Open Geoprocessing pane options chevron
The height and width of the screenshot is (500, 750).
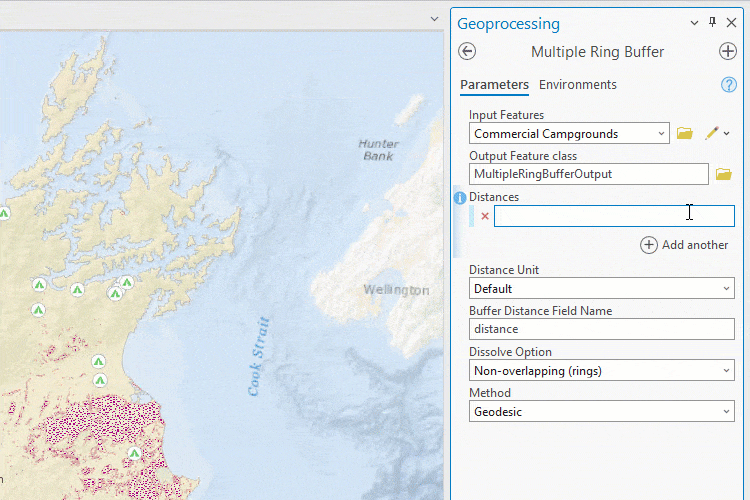(695, 23)
